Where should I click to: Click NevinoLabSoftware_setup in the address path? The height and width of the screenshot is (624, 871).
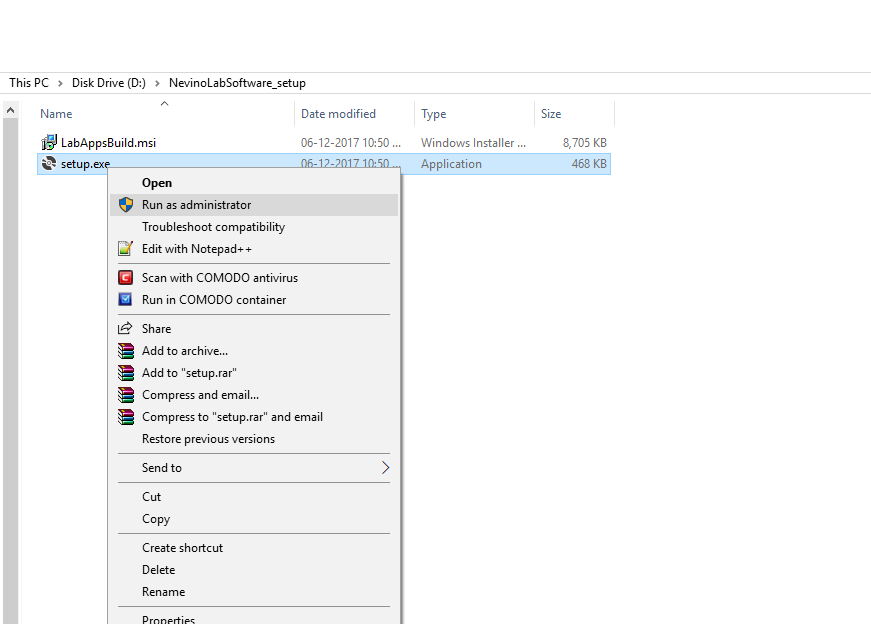point(237,83)
